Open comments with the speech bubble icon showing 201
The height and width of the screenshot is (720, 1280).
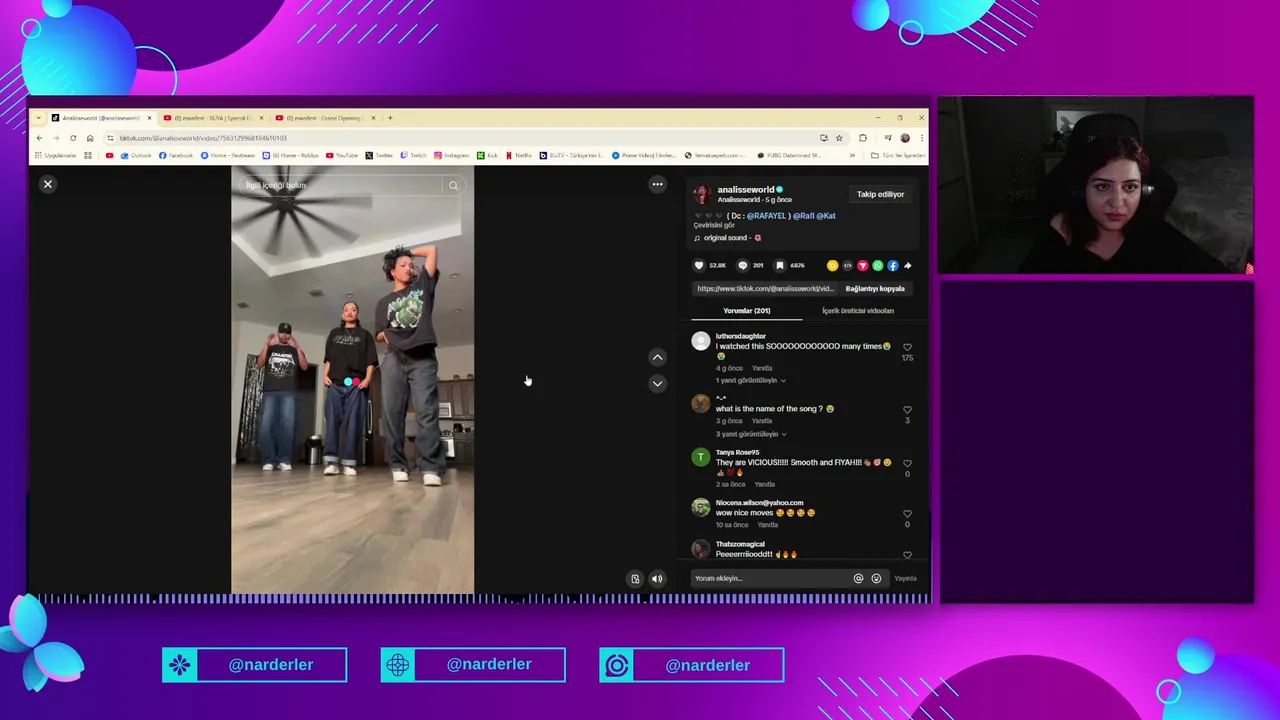742,265
